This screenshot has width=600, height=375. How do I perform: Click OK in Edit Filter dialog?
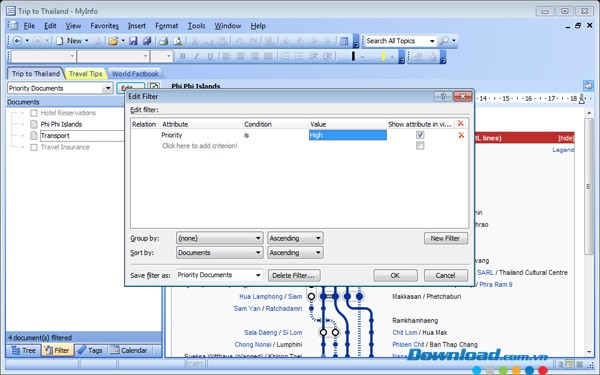(x=395, y=276)
